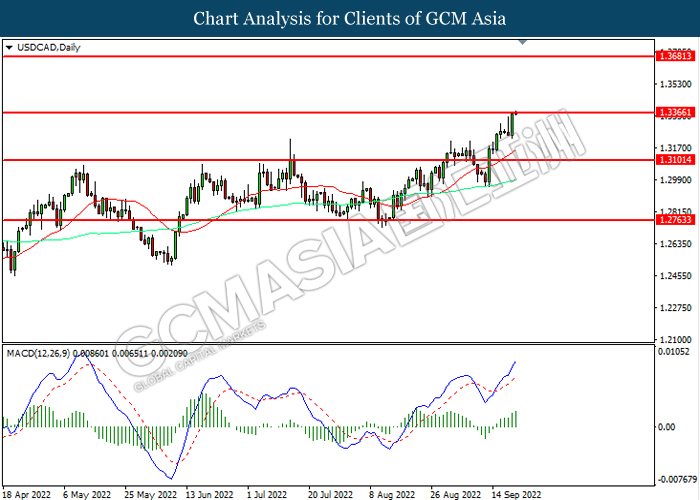The image size is (700, 500).
Task: Click the 14 Sep 2022 date label
Action: click(x=516, y=494)
